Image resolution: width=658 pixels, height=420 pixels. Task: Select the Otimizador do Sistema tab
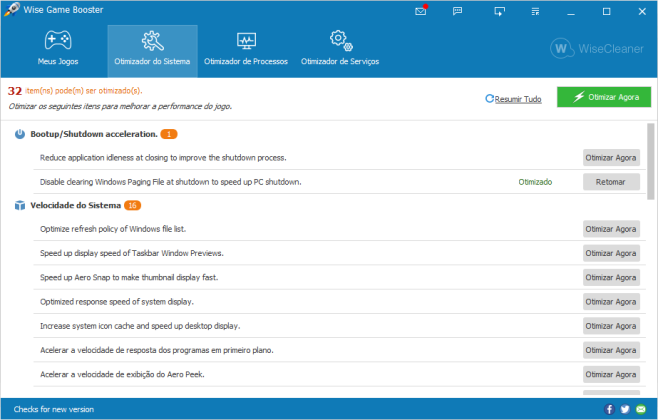tap(152, 51)
